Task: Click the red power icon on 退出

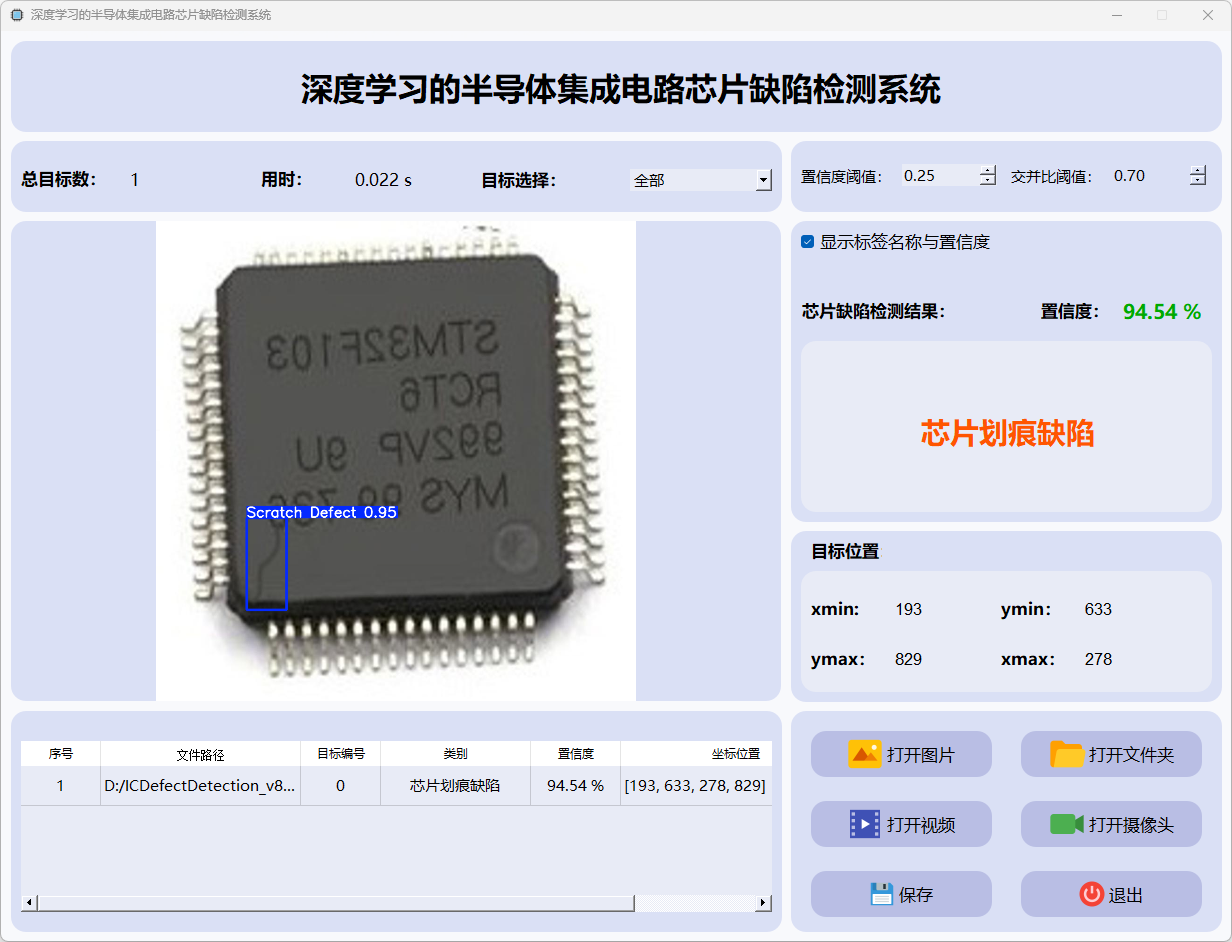Action: coord(1092,894)
